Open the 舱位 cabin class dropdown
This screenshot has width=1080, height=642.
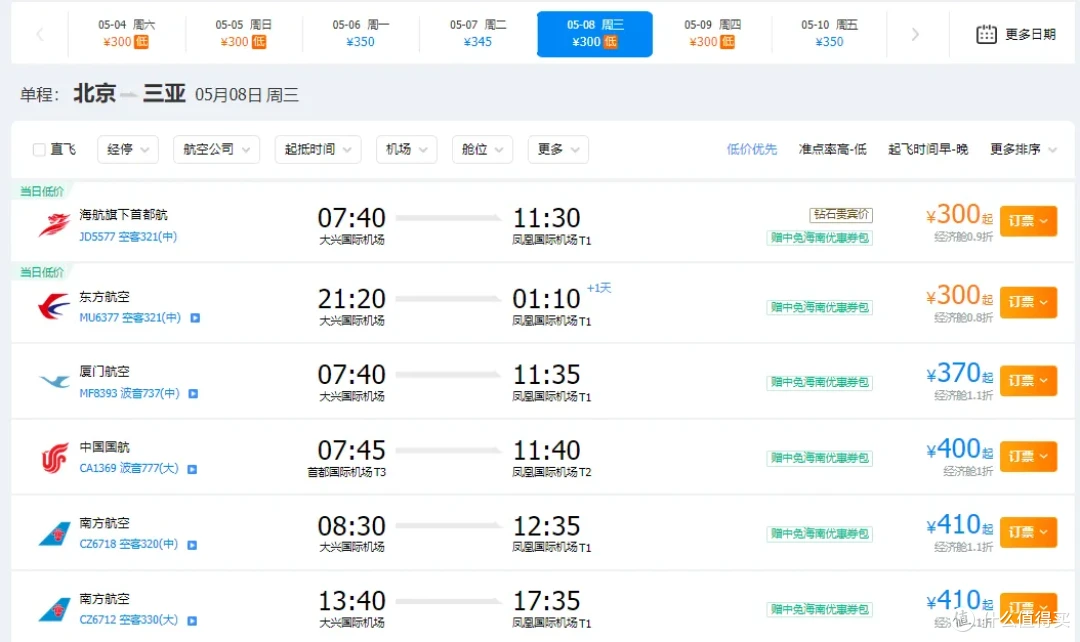coord(482,149)
